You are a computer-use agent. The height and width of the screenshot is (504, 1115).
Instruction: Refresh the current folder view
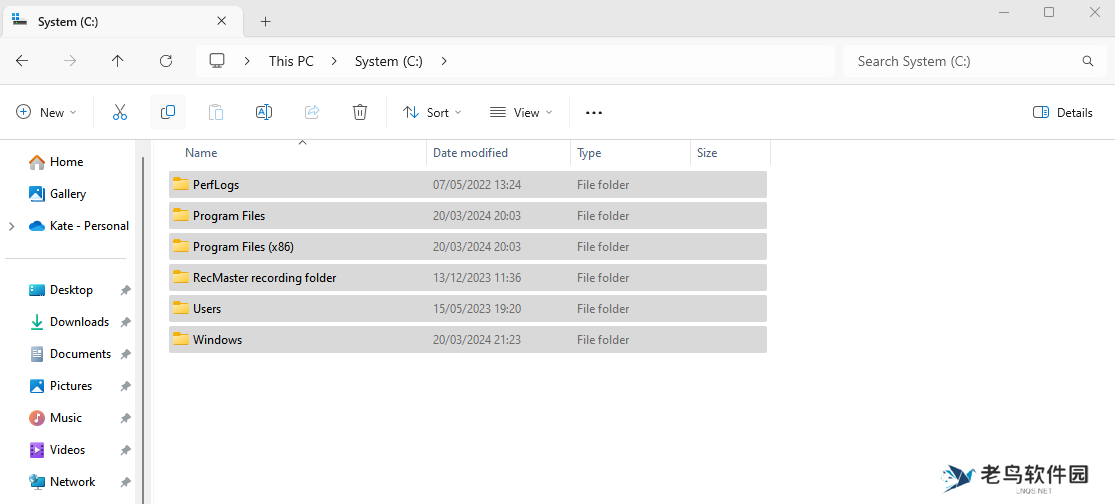tap(166, 61)
